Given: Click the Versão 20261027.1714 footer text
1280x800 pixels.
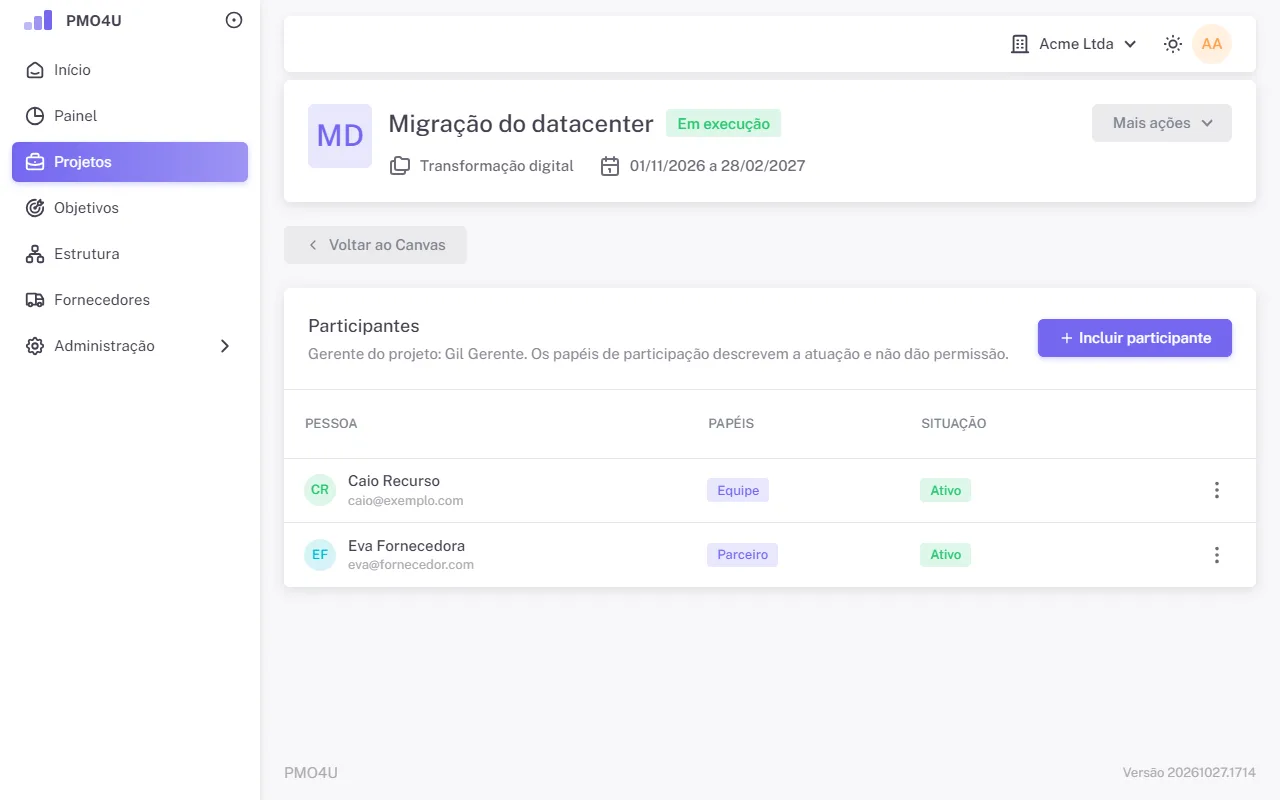Looking at the screenshot, I should tap(1189, 773).
